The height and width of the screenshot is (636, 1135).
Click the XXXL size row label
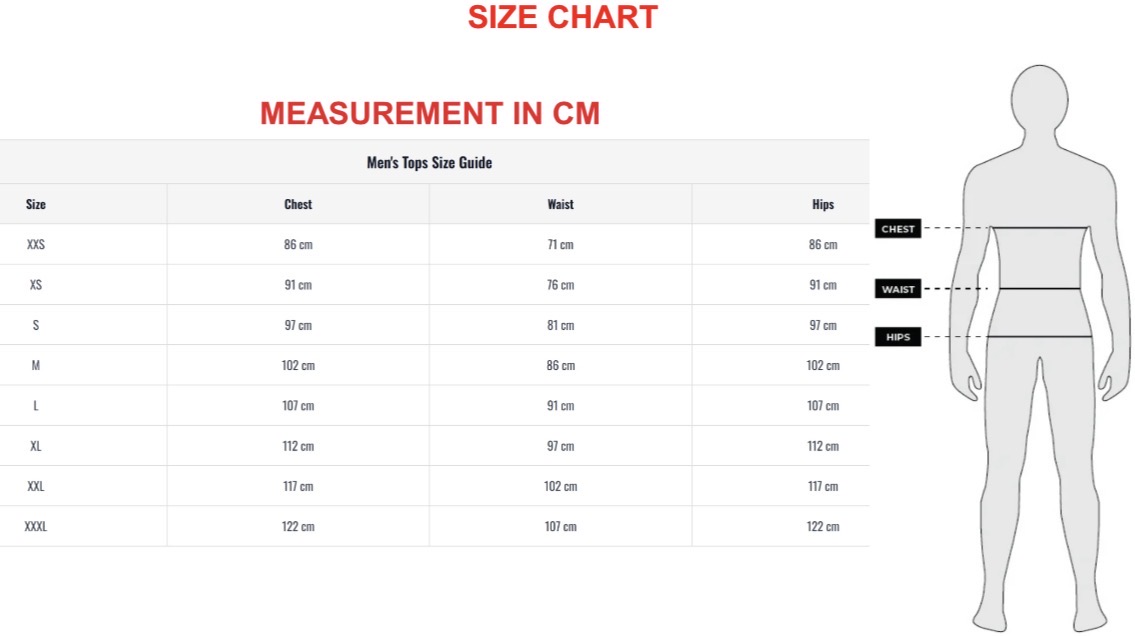tap(35, 527)
